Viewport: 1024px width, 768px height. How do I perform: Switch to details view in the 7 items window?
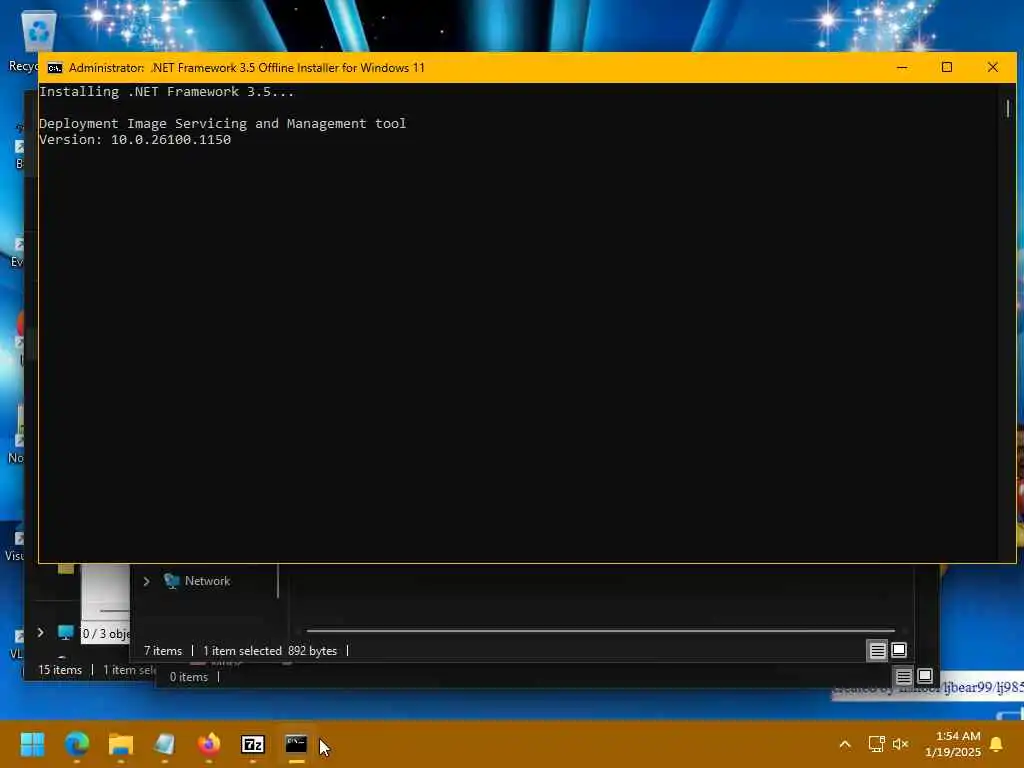(877, 650)
